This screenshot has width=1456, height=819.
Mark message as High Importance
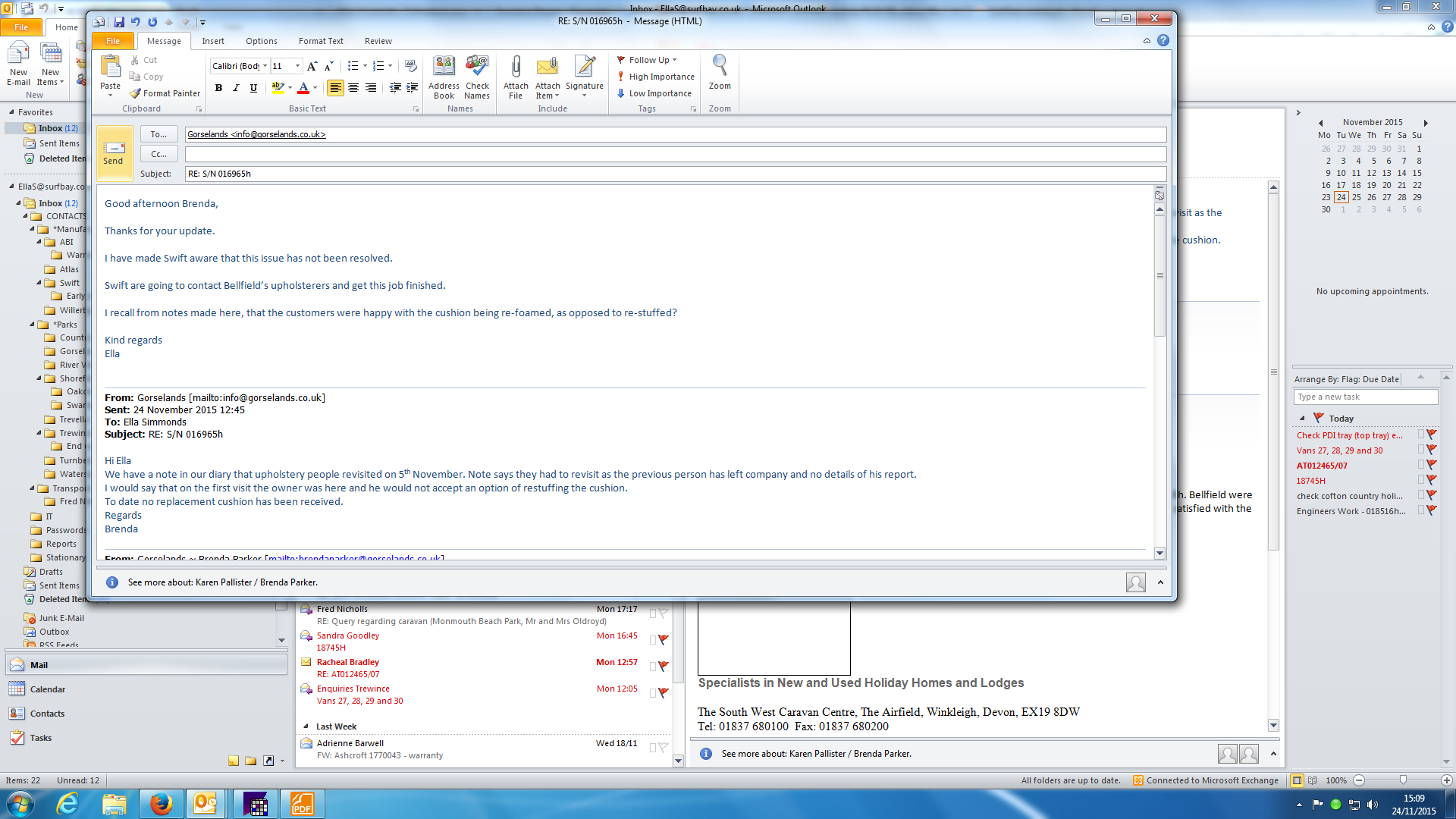[x=655, y=77]
